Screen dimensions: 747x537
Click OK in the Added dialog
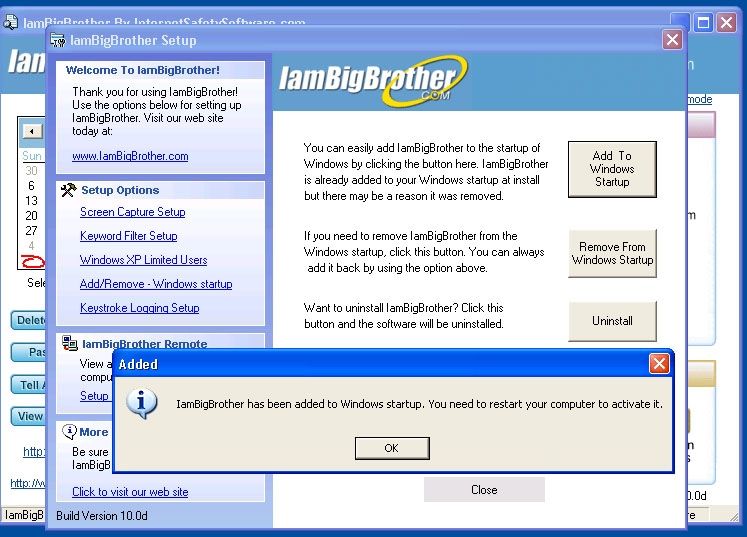coord(392,448)
